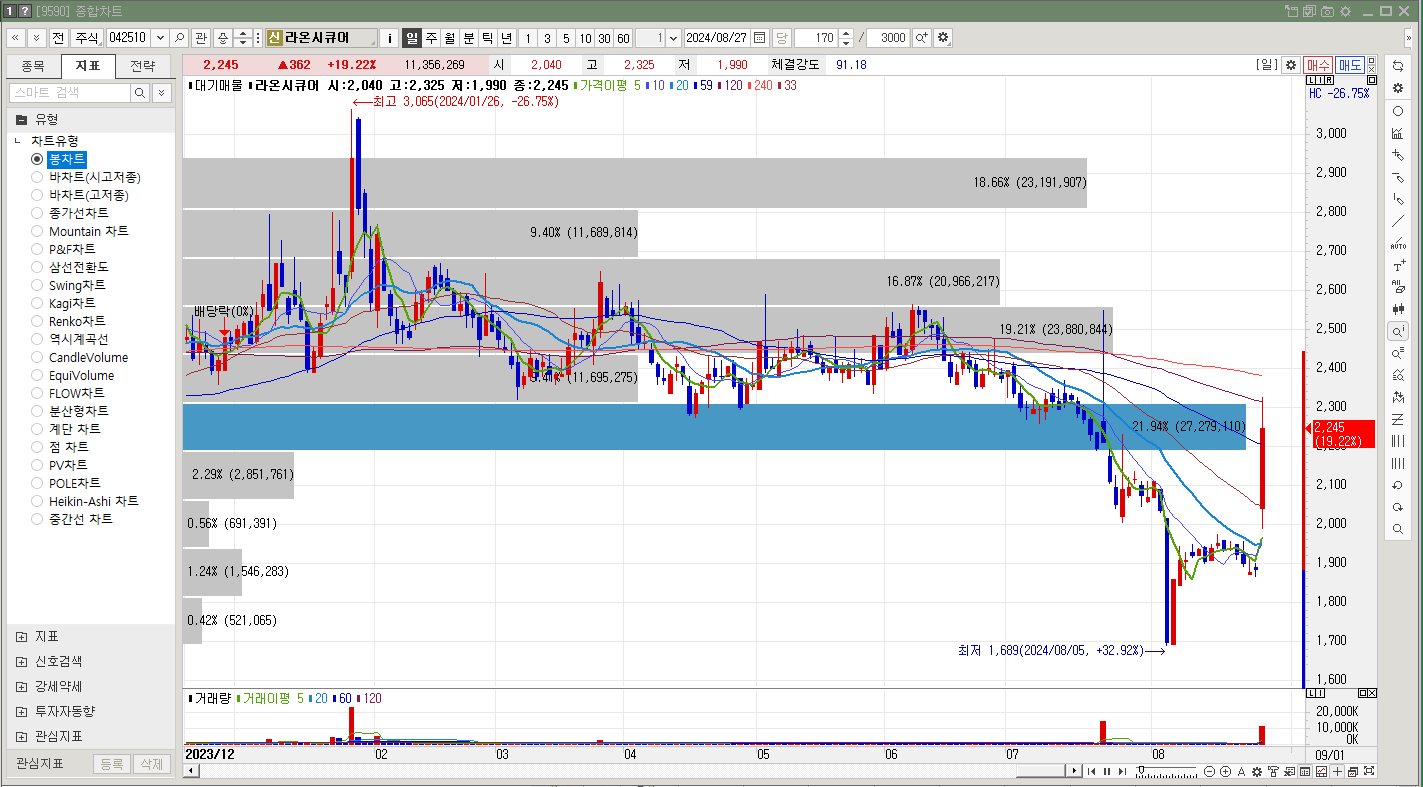Viewport: 1423px width, 787px height.
Task: Select the cross-line pencil drawing tool
Action: (1398, 155)
